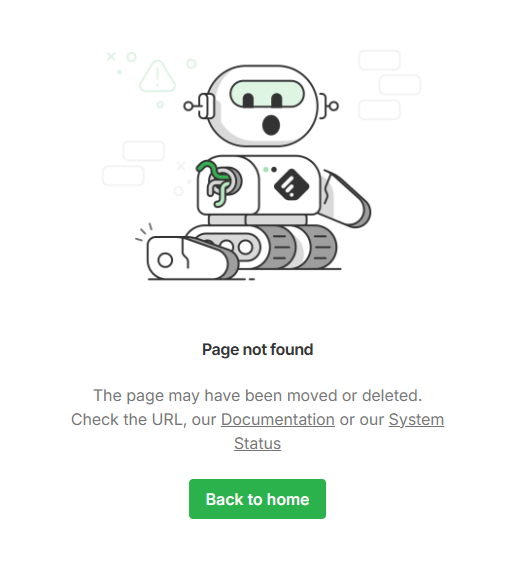
Task: Click the robot's surprised face
Action: 263,106
